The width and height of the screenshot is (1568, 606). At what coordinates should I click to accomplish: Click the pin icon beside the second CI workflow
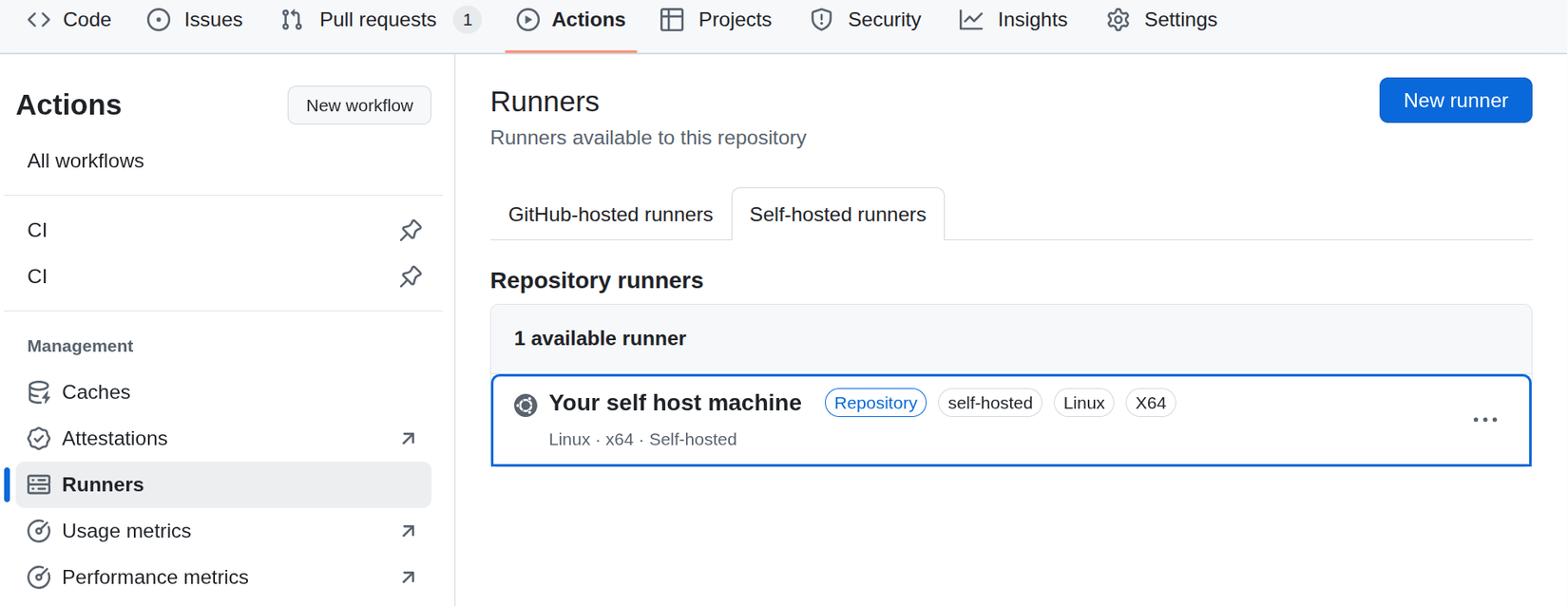point(411,276)
